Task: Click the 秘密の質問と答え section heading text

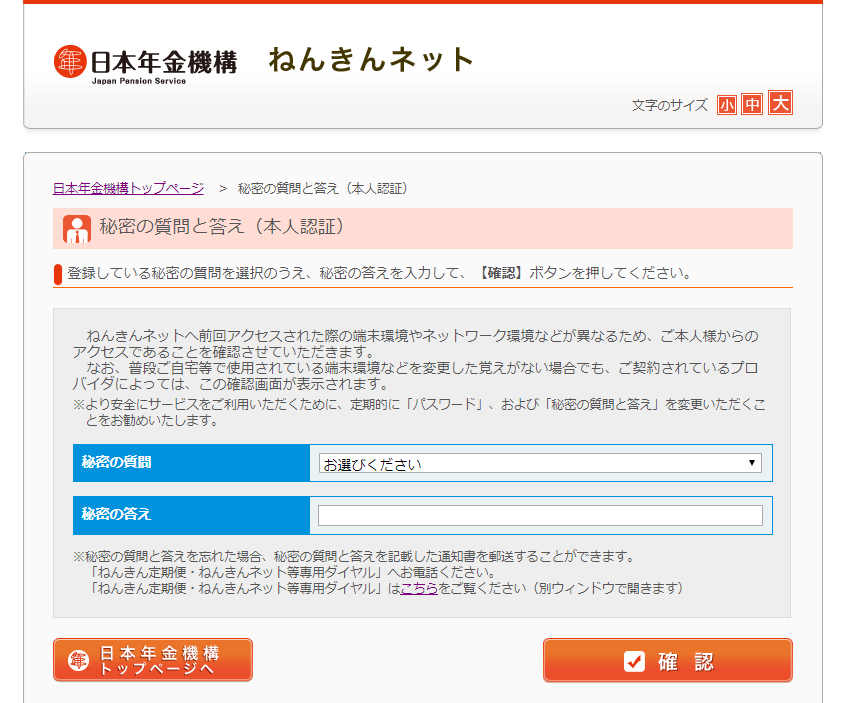Action: tap(222, 227)
